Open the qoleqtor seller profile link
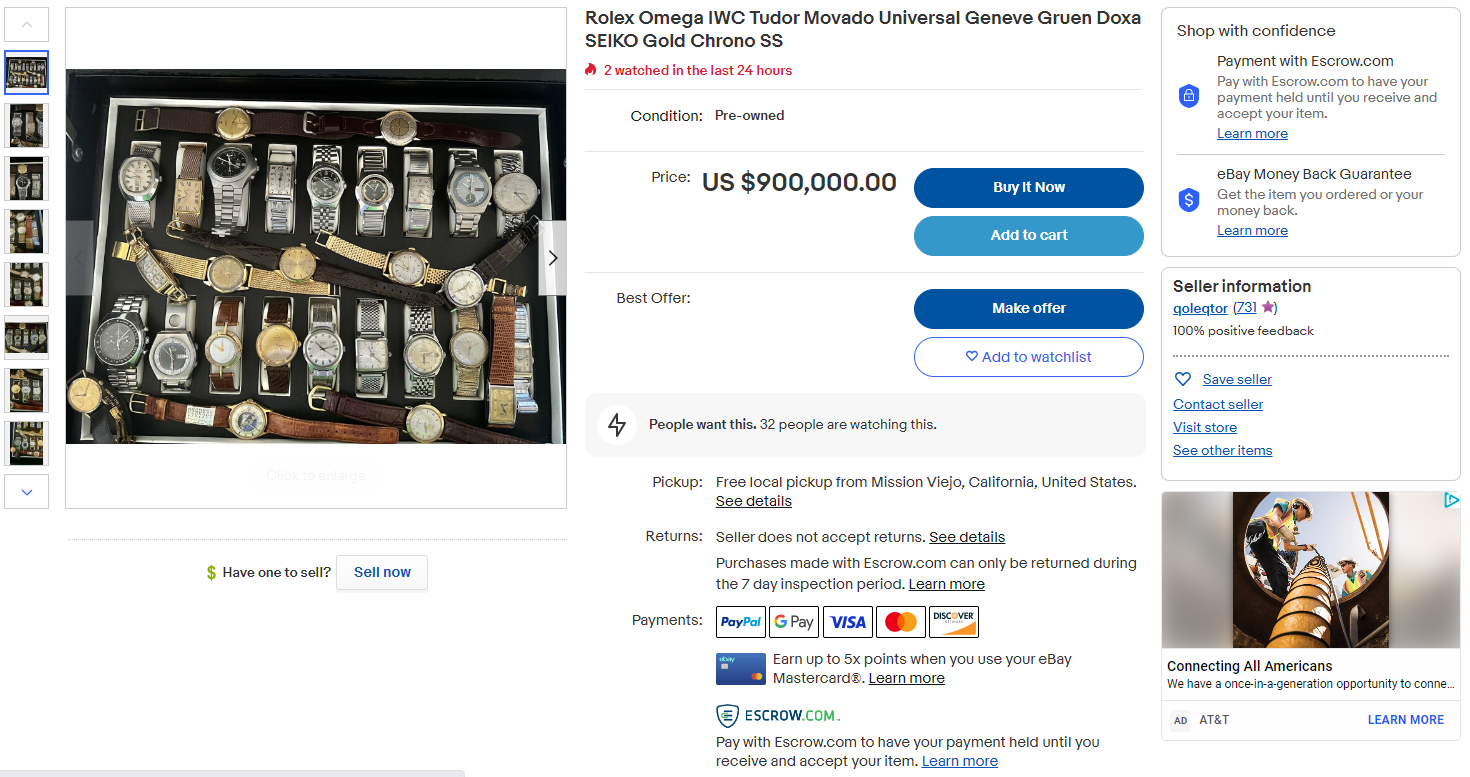The height and width of the screenshot is (777, 1470). pos(1200,308)
